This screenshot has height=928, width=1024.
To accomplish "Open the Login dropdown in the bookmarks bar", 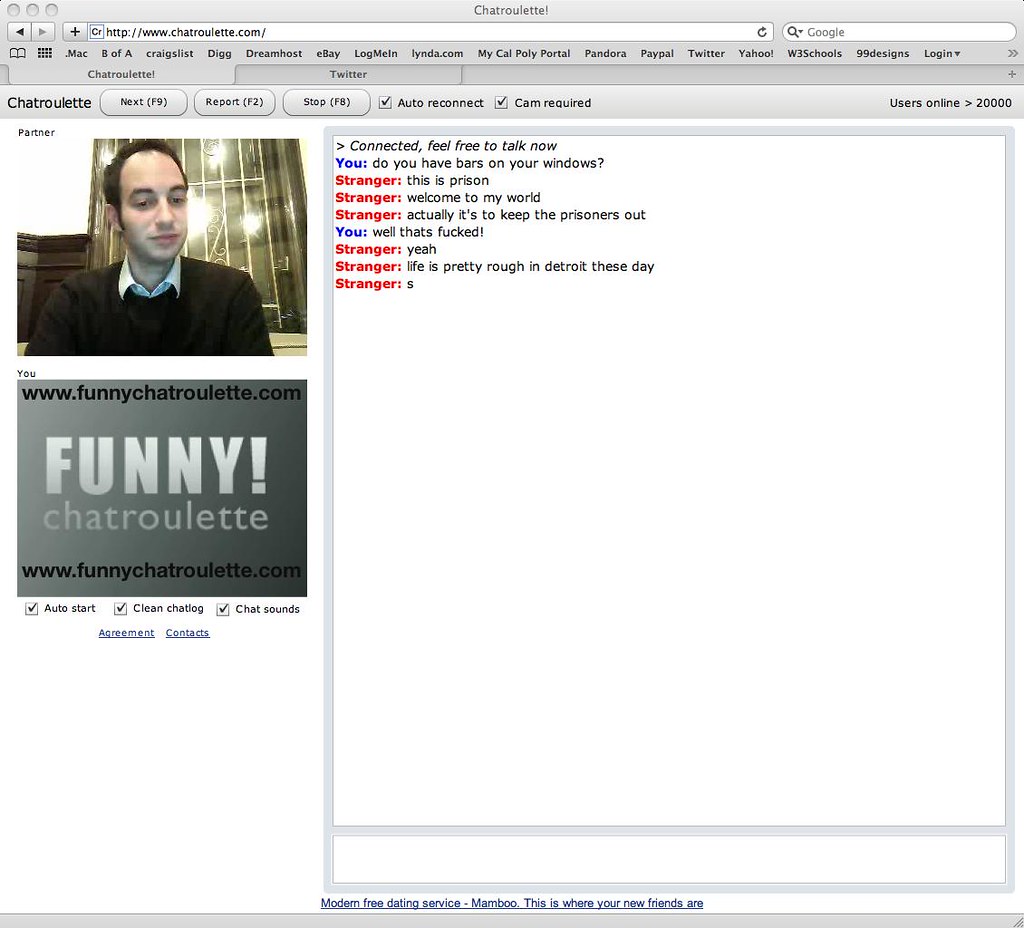I will pos(941,53).
